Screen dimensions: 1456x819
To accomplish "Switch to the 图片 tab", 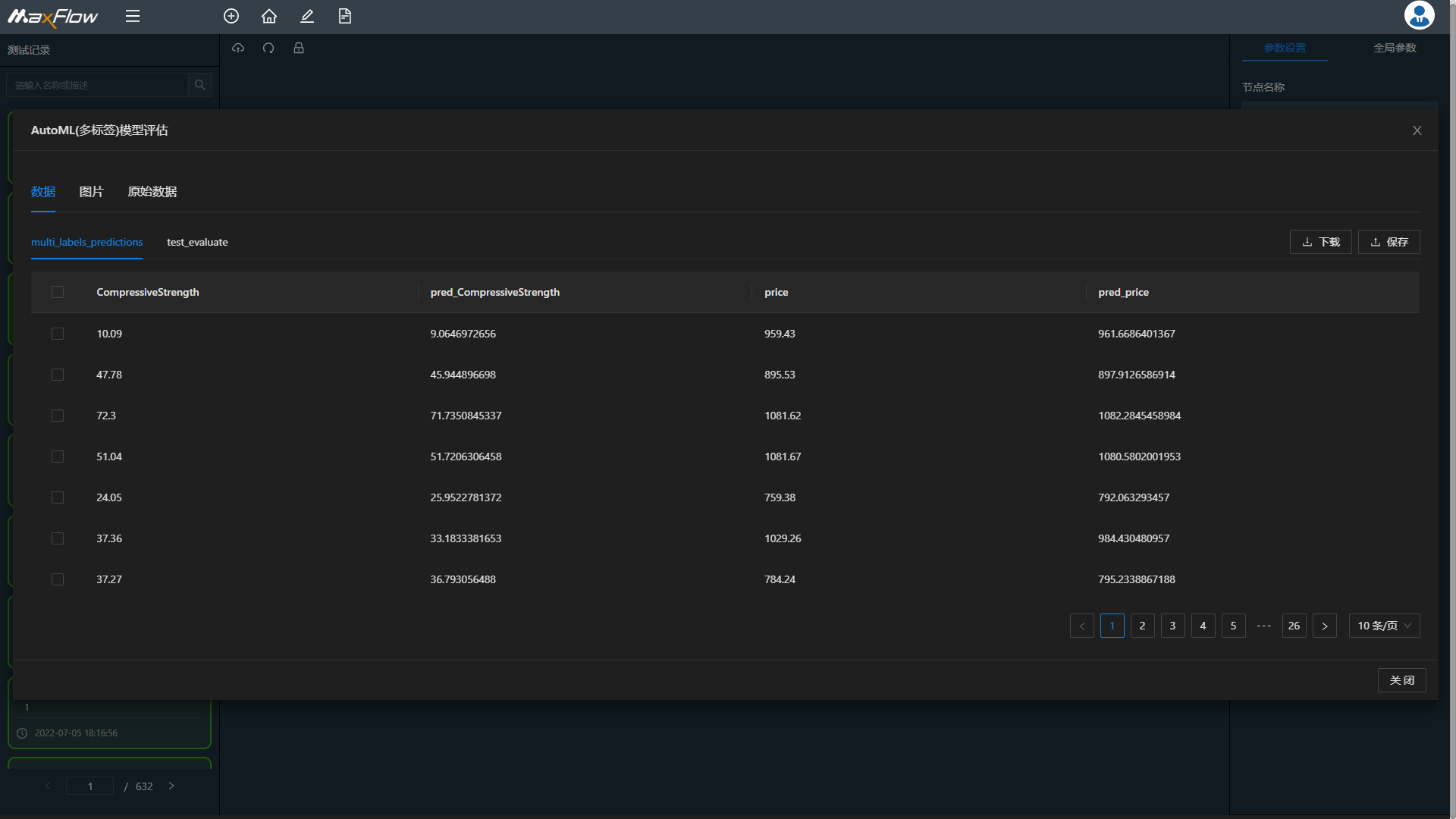I will click(x=91, y=192).
